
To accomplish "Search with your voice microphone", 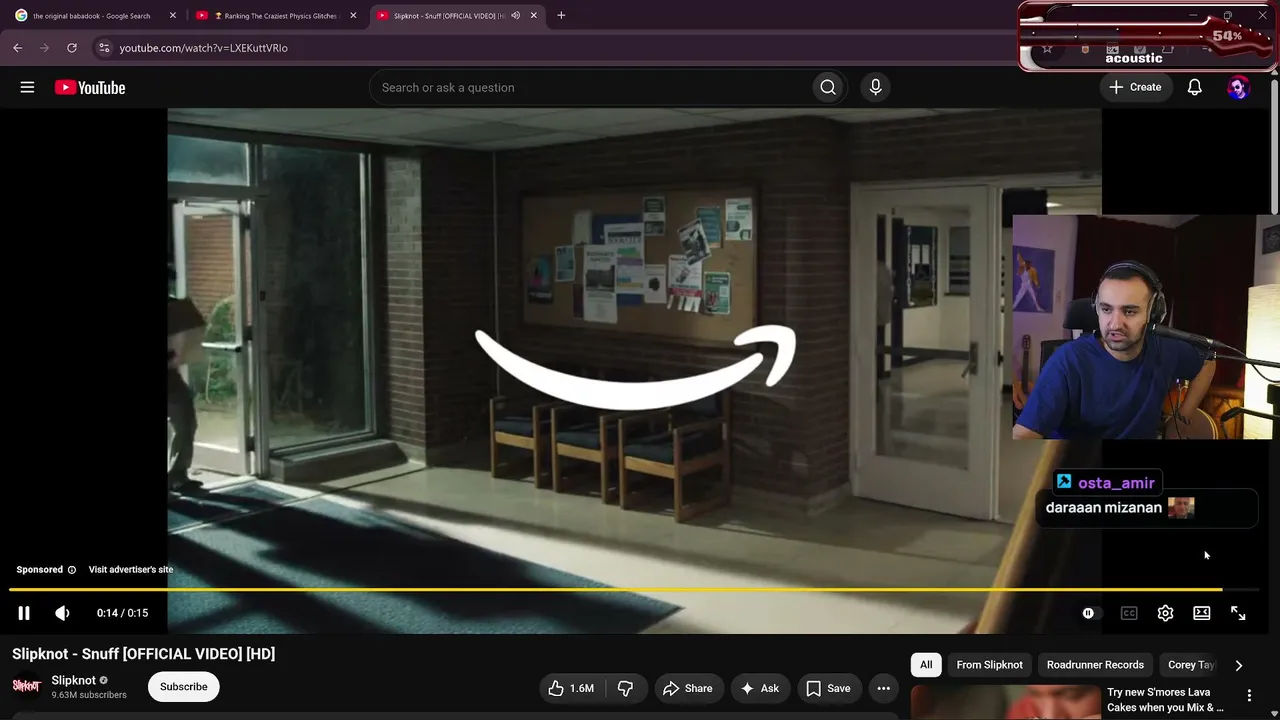I will pyautogui.click(x=875, y=88).
